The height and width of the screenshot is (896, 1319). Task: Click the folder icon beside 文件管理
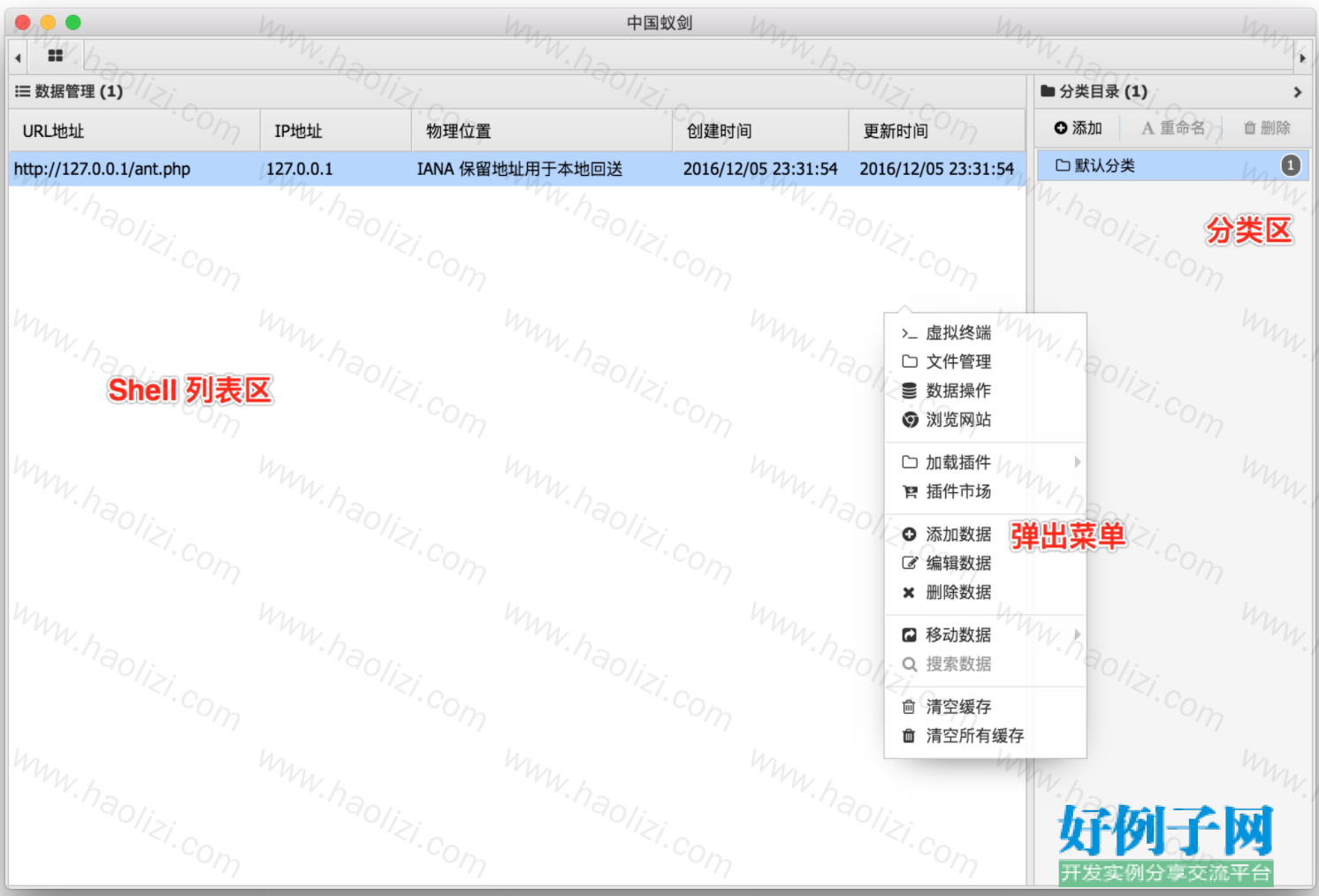click(909, 361)
